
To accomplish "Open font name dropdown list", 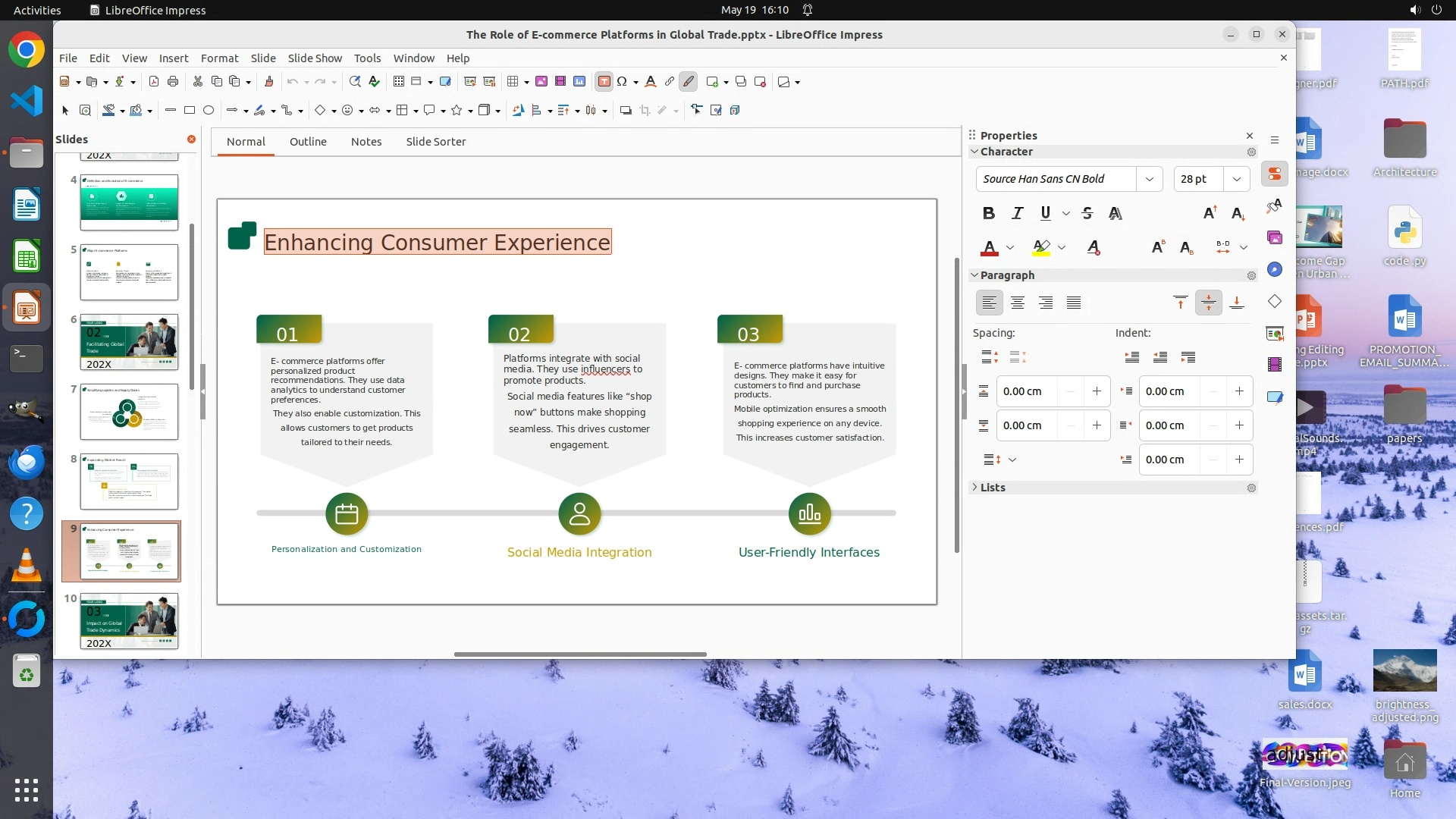I will 1149,179.
